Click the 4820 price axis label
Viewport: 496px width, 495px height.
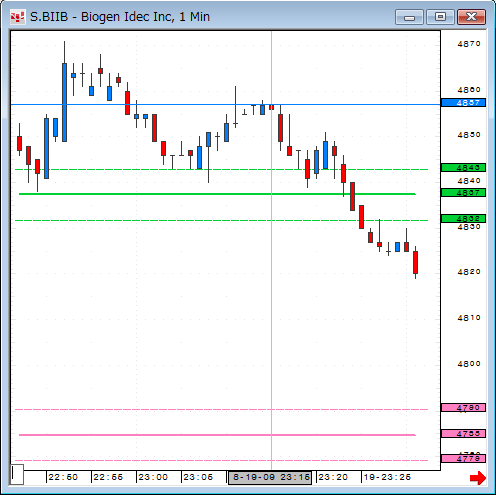point(469,272)
